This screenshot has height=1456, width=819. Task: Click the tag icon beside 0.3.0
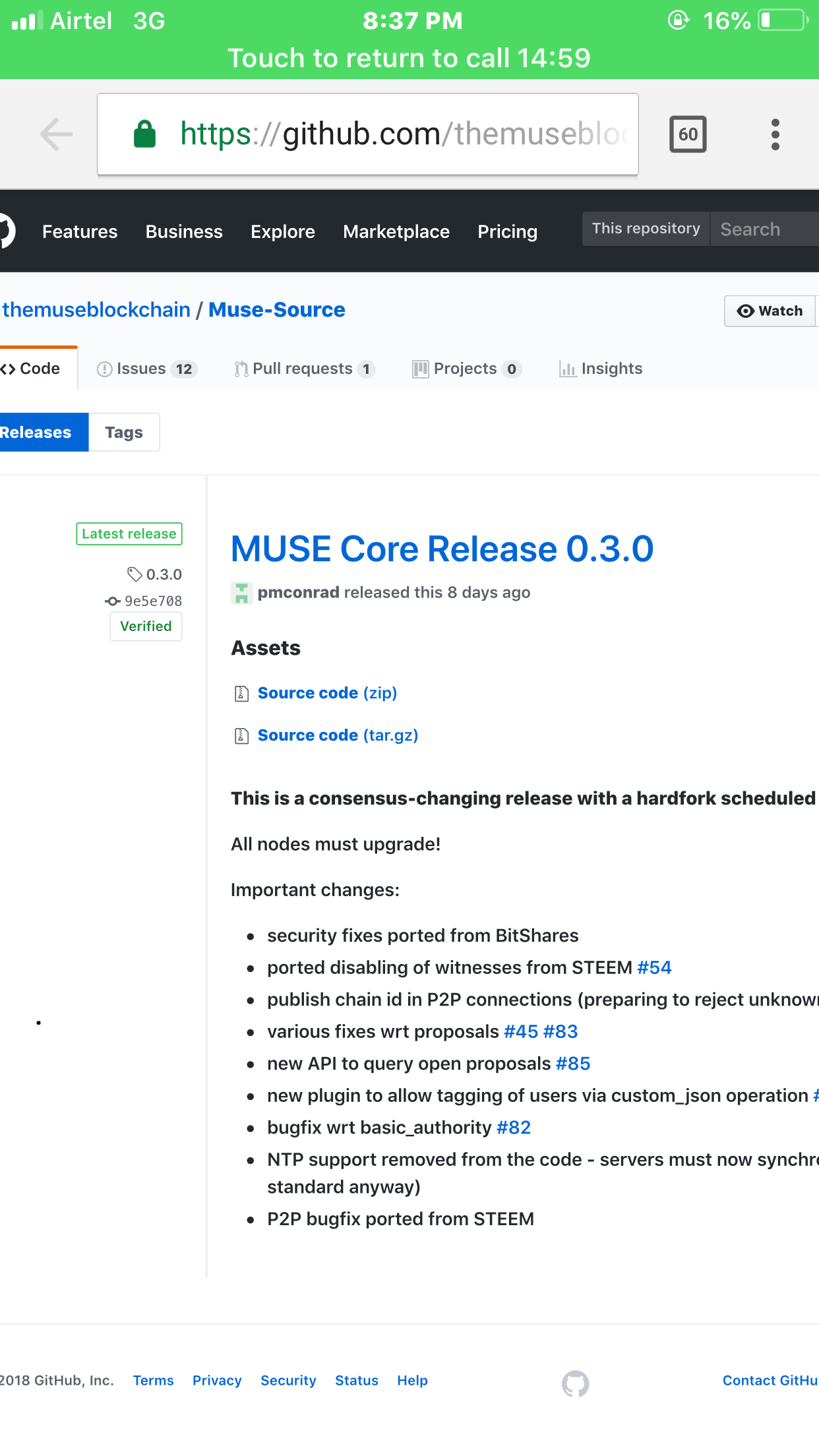pos(135,574)
